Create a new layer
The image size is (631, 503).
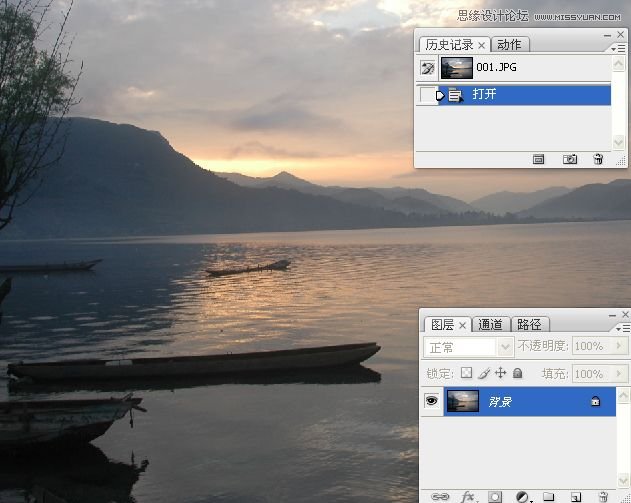(575, 497)
